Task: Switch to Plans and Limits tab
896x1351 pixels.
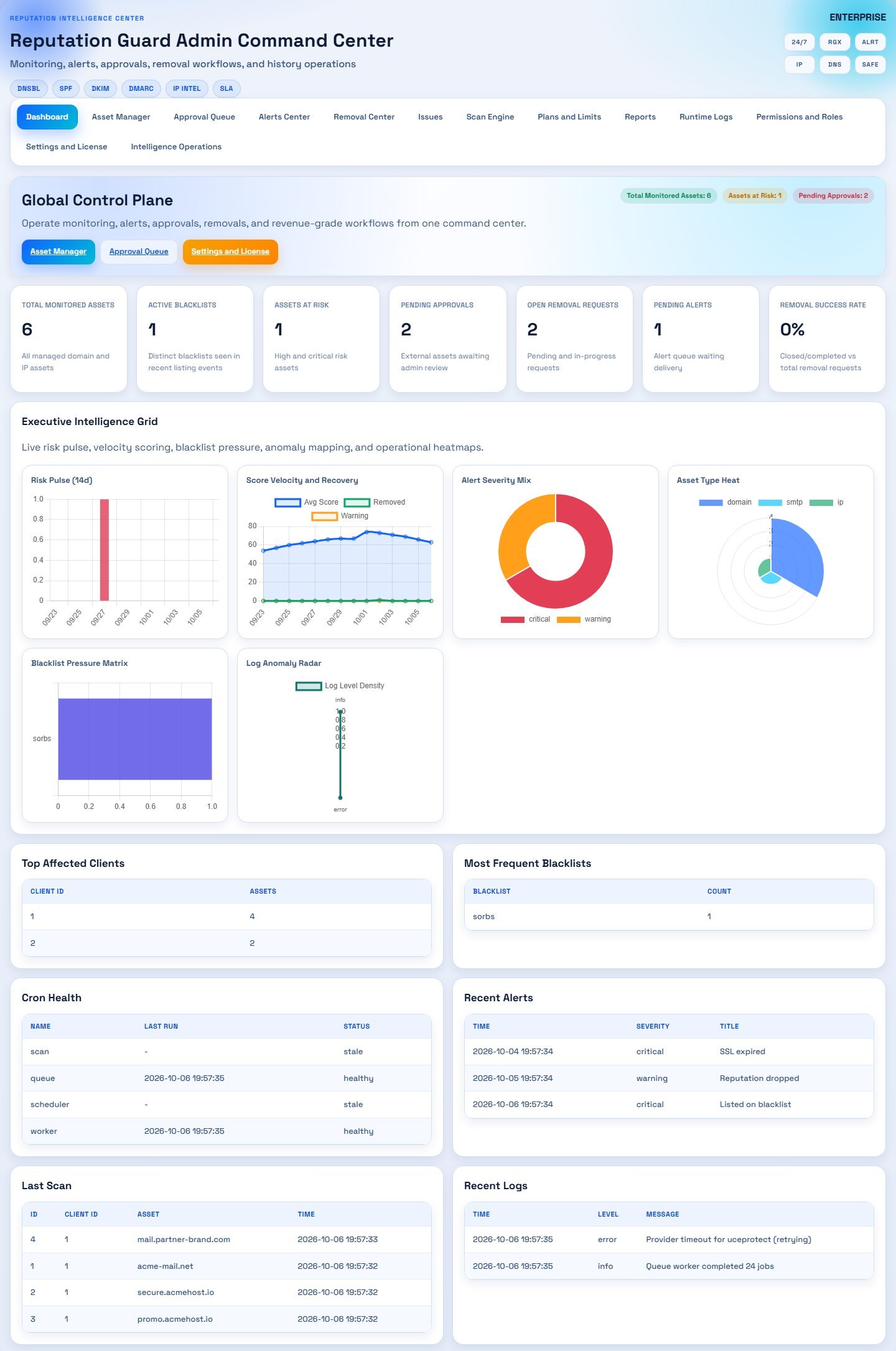Action: pos(569,117)
